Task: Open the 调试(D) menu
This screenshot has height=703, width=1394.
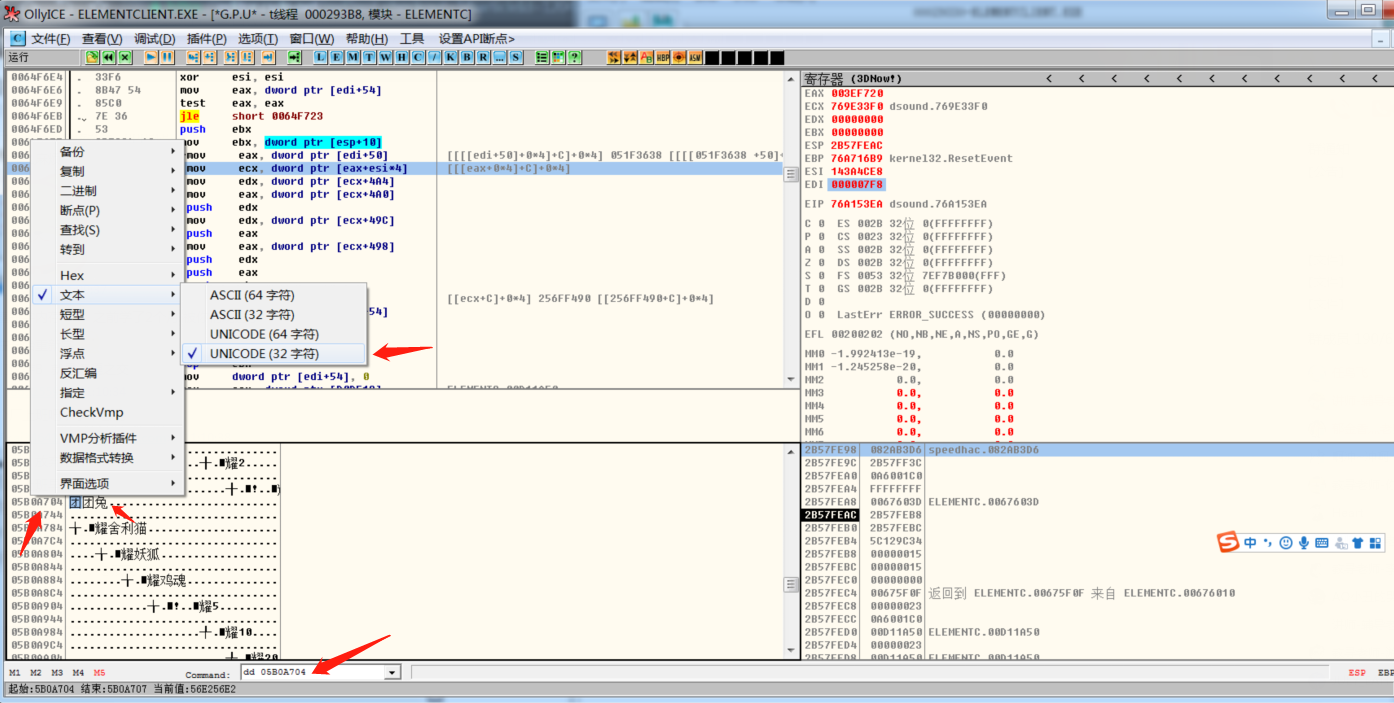Action: point(154,39)
